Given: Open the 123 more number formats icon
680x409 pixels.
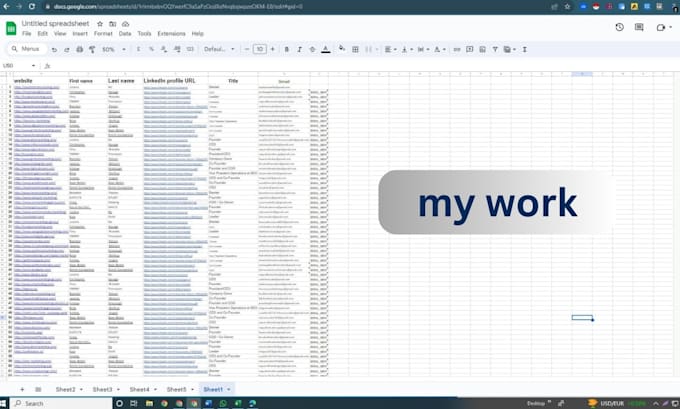Looking at the screenshot, I should coord(190,49).
